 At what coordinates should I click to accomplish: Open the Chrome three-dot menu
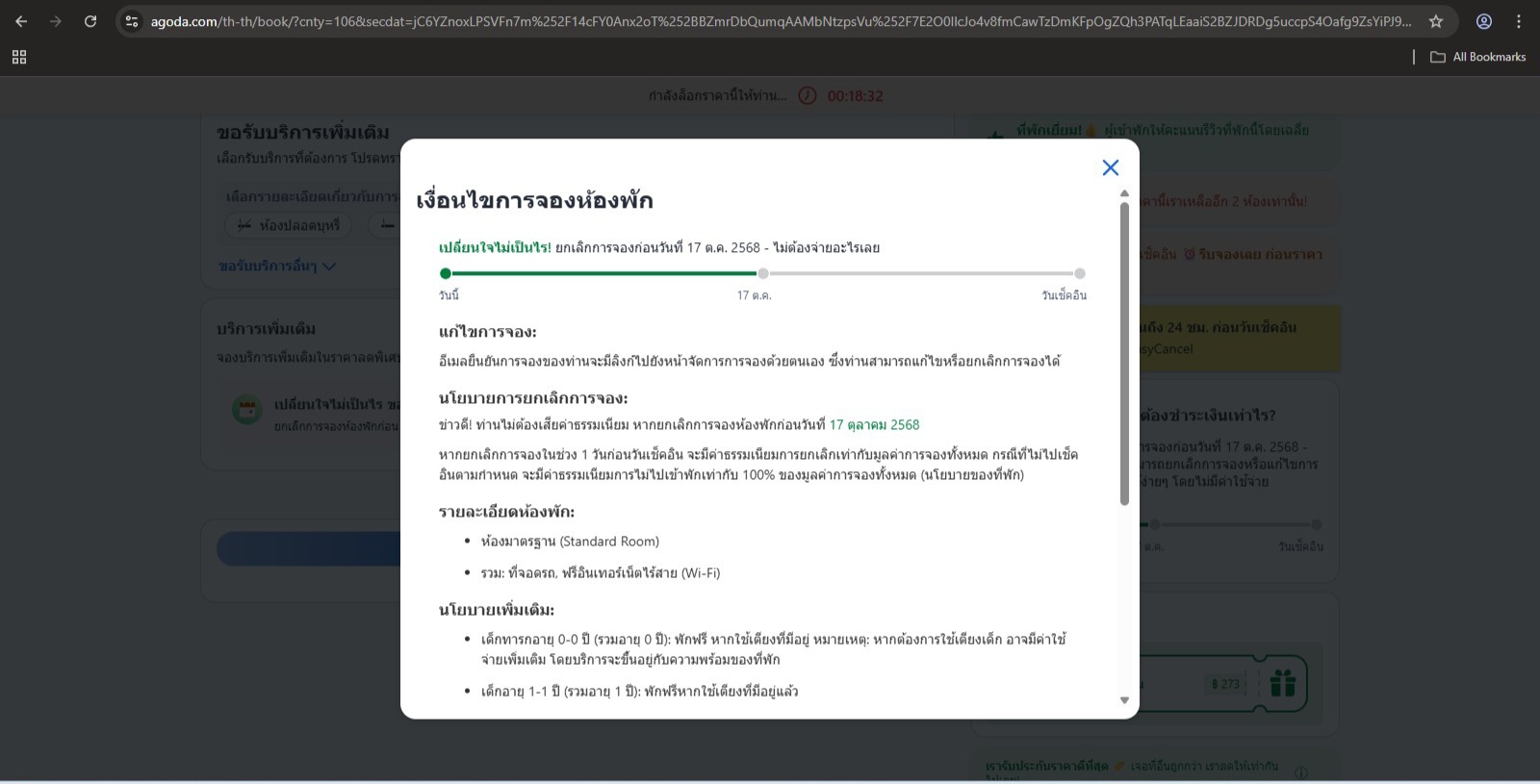click(x=1519, y=21)
